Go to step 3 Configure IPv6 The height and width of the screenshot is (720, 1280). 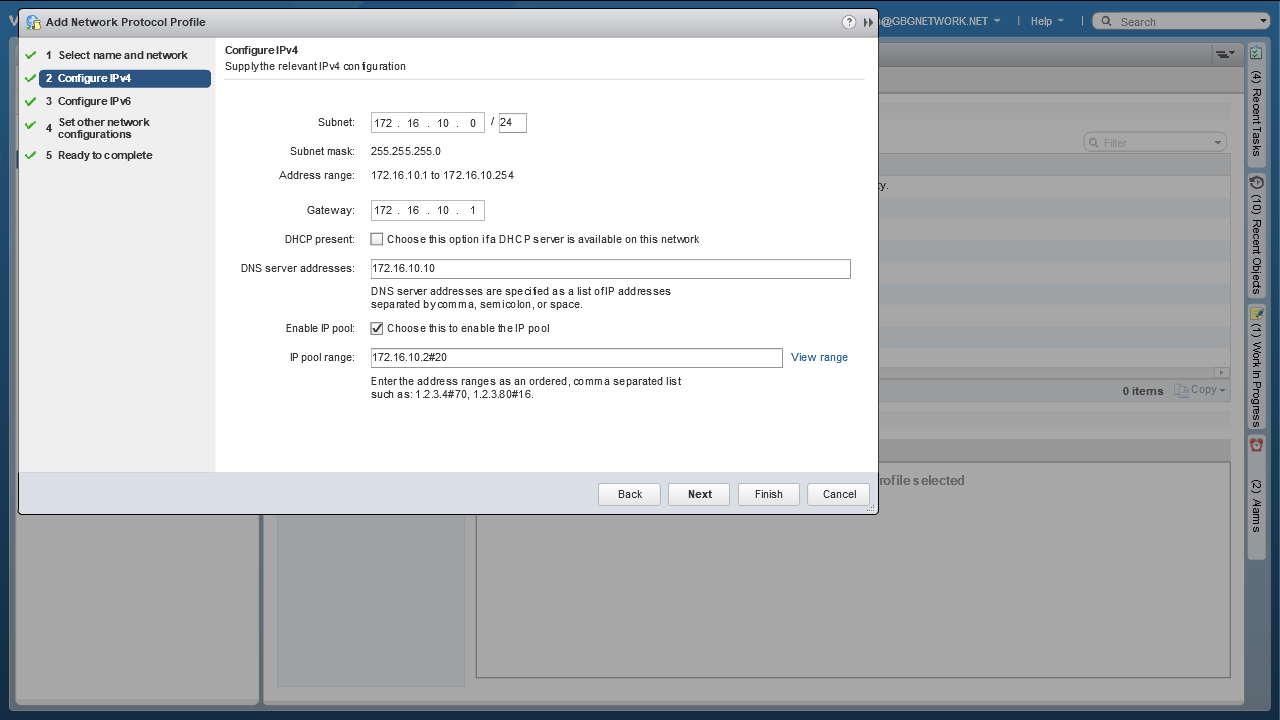(94, 101)
